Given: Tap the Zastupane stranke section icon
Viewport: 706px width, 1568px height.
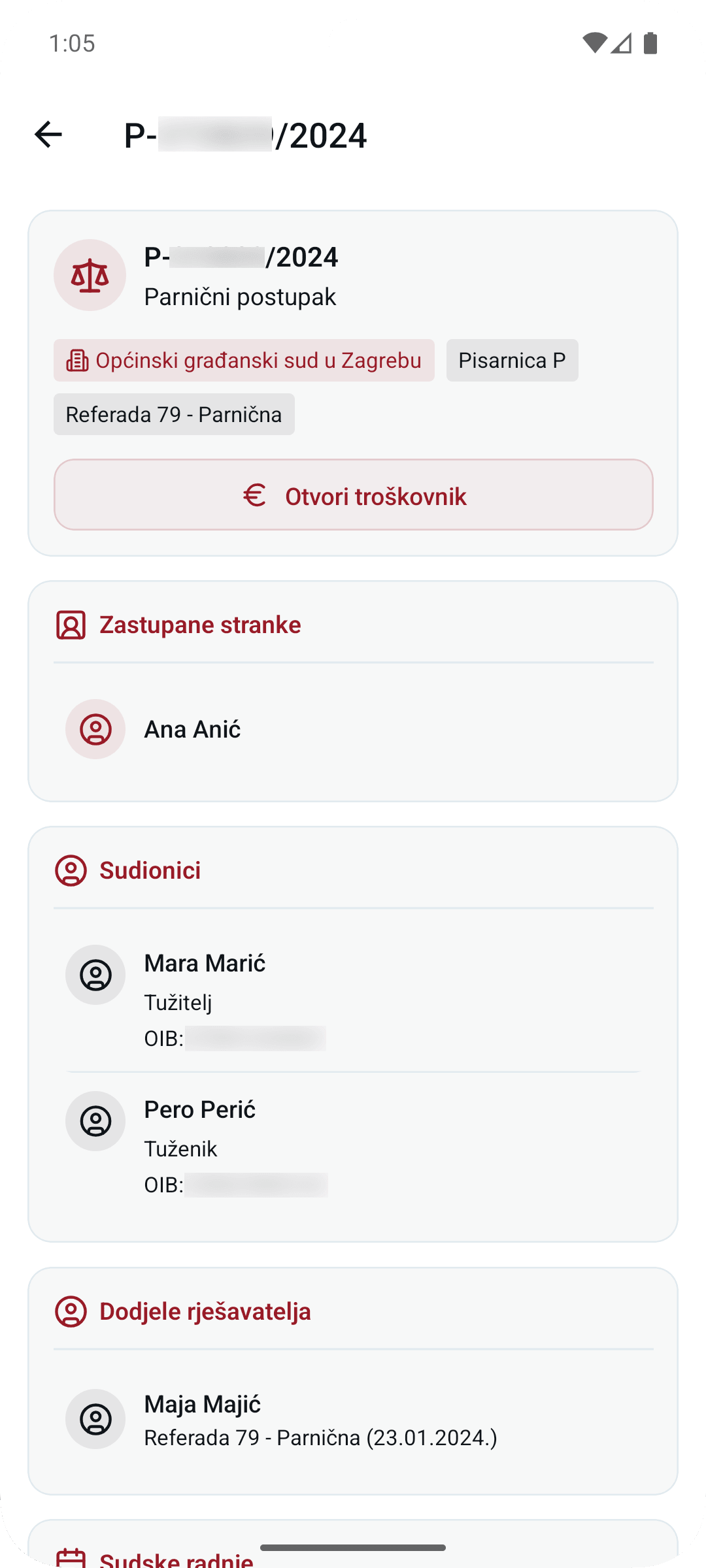Looking at the screenshot, I should point(71,625).
